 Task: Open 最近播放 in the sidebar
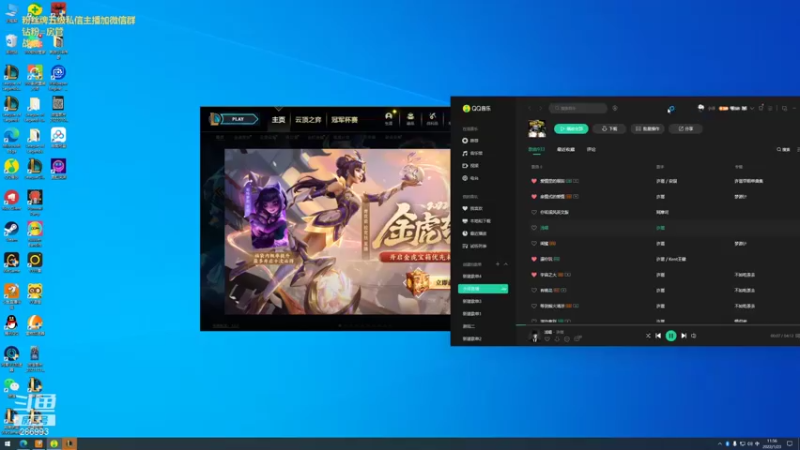474,233
